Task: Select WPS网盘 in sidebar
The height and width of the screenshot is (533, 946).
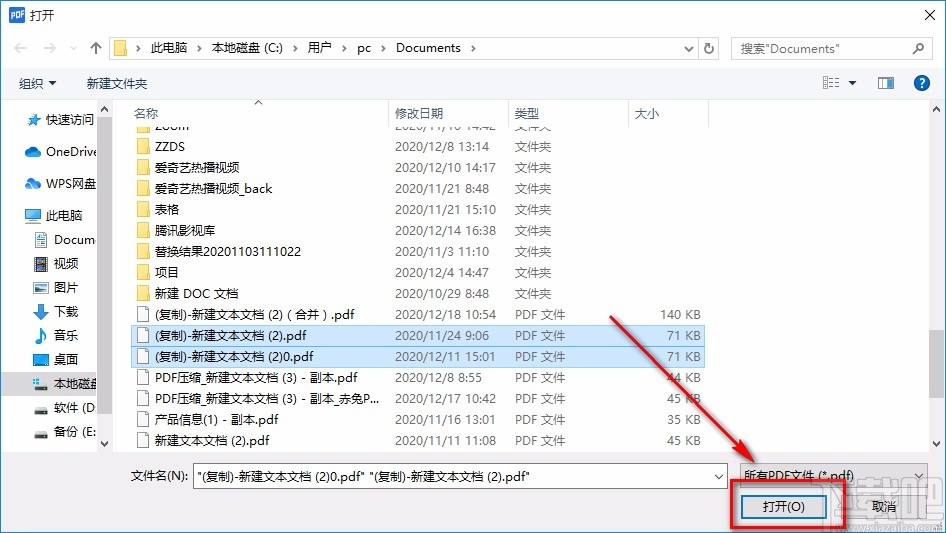Action: [60, 183]
